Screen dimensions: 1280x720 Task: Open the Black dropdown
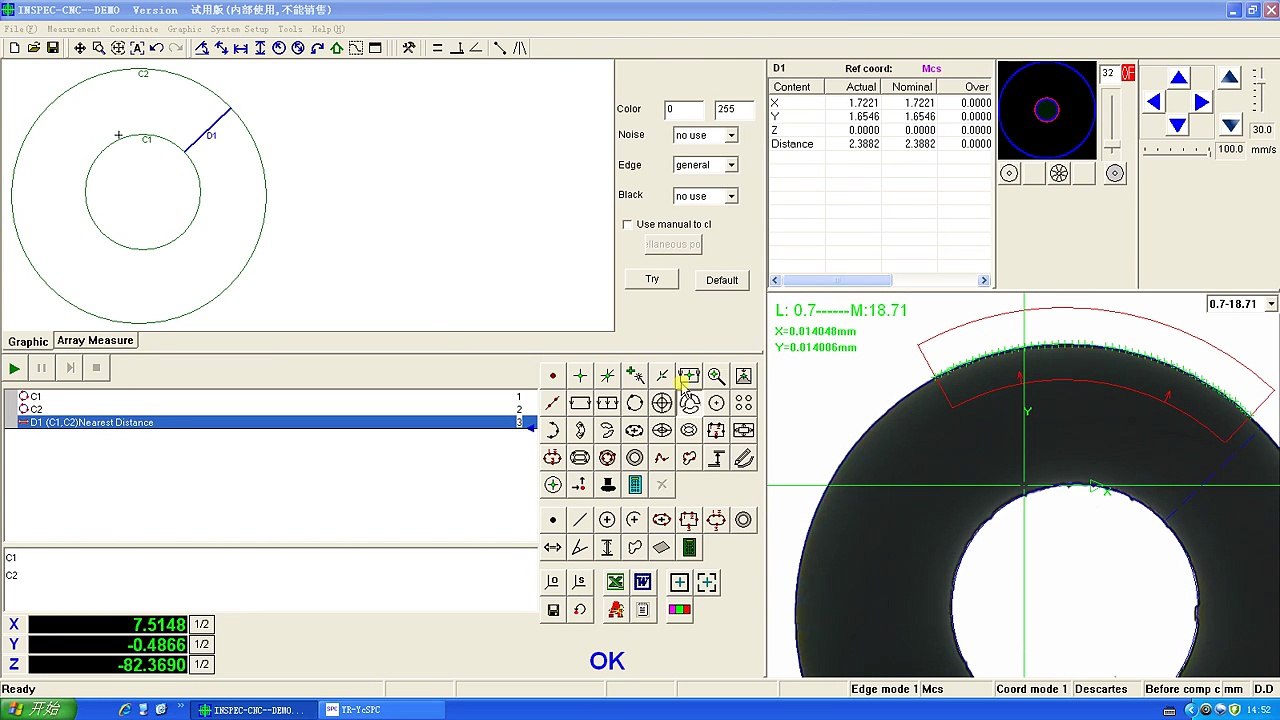pos(731,196)
